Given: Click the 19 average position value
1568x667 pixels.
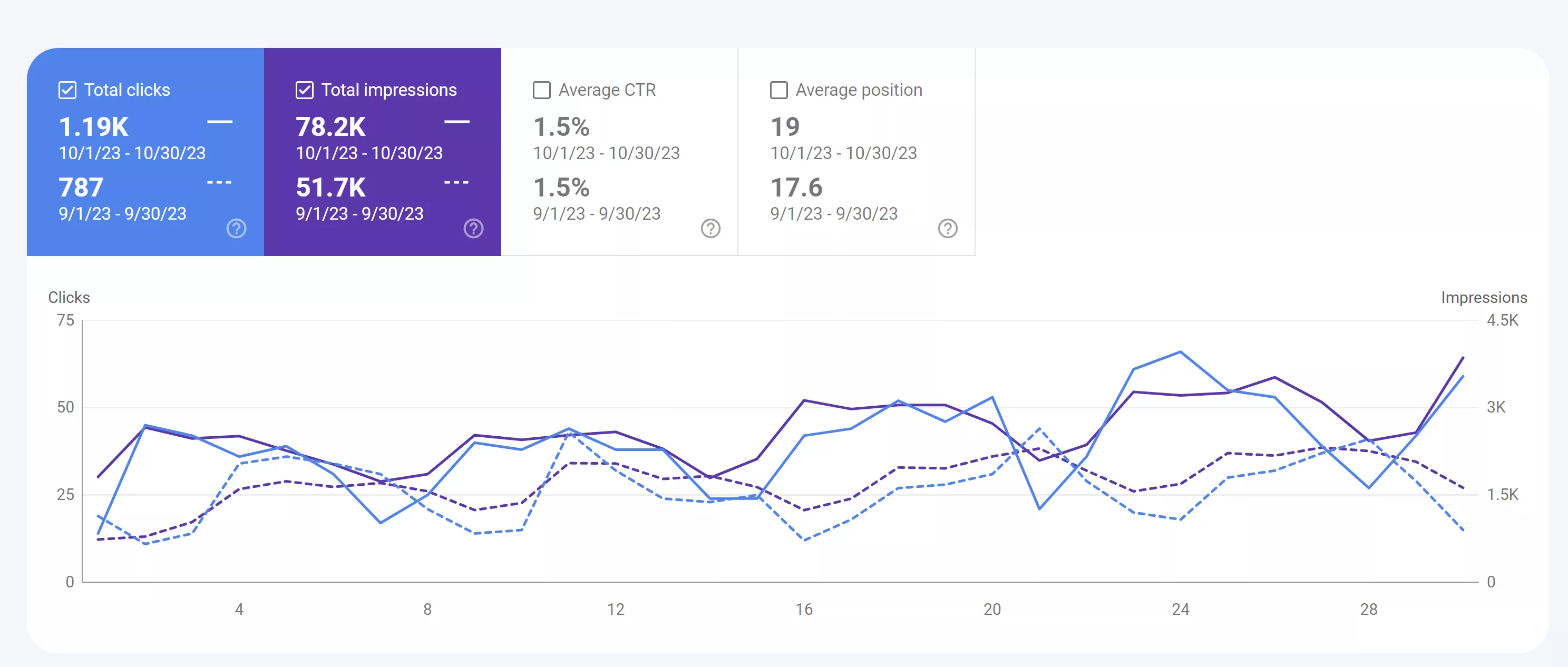Looking at the screenshot, I should (785, 126).
